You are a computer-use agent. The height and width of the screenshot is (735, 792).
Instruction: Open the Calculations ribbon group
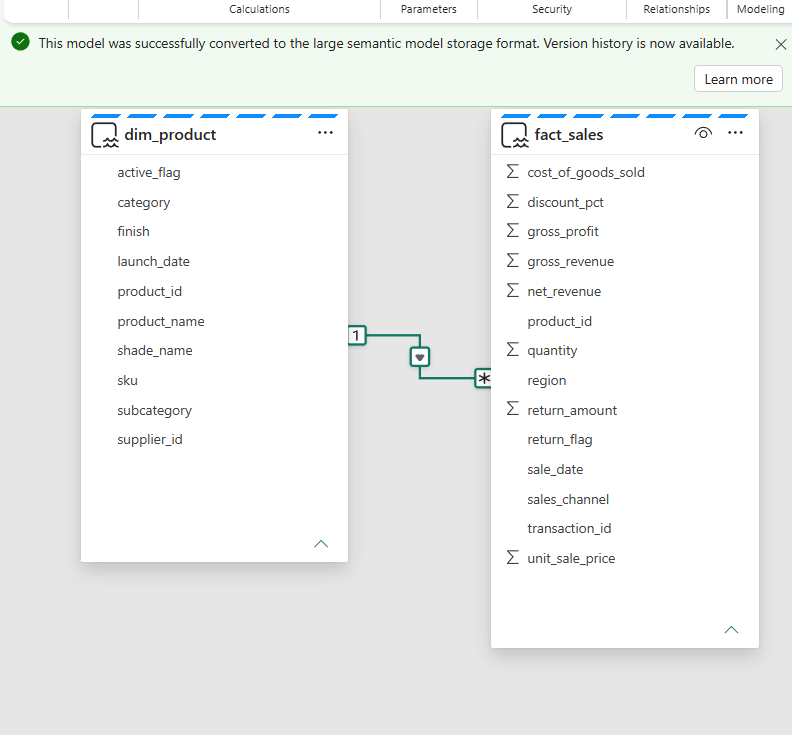tap(259, 9)
